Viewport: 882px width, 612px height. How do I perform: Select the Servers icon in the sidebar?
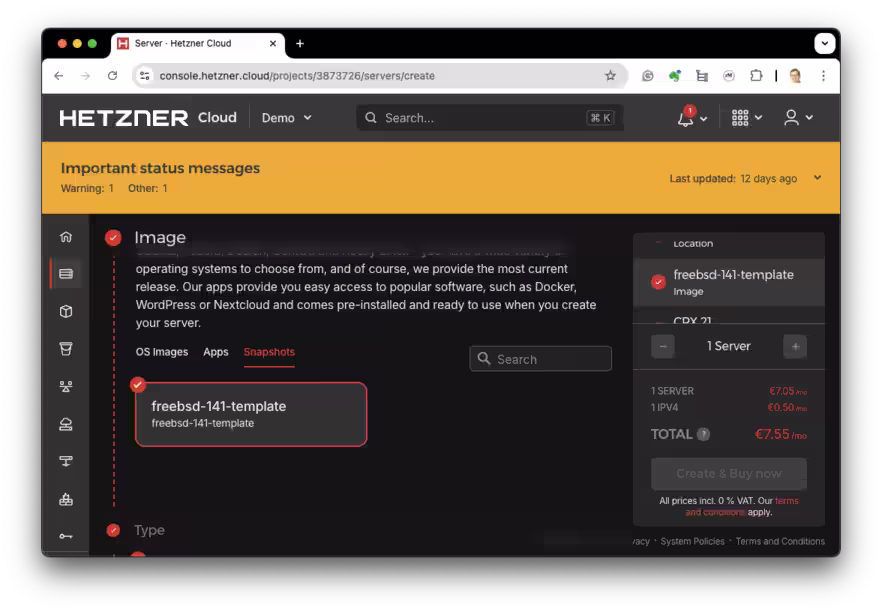[x=65, y=272]
